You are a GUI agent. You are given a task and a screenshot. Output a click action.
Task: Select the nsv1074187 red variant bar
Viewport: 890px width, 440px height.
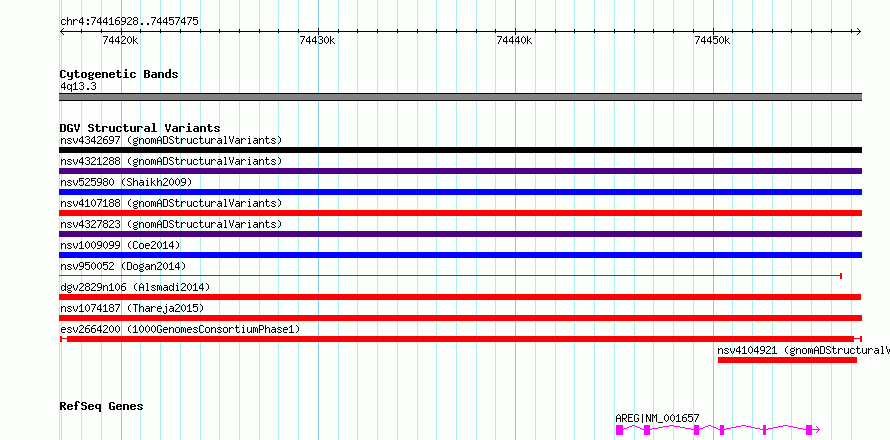pos(460,318)
